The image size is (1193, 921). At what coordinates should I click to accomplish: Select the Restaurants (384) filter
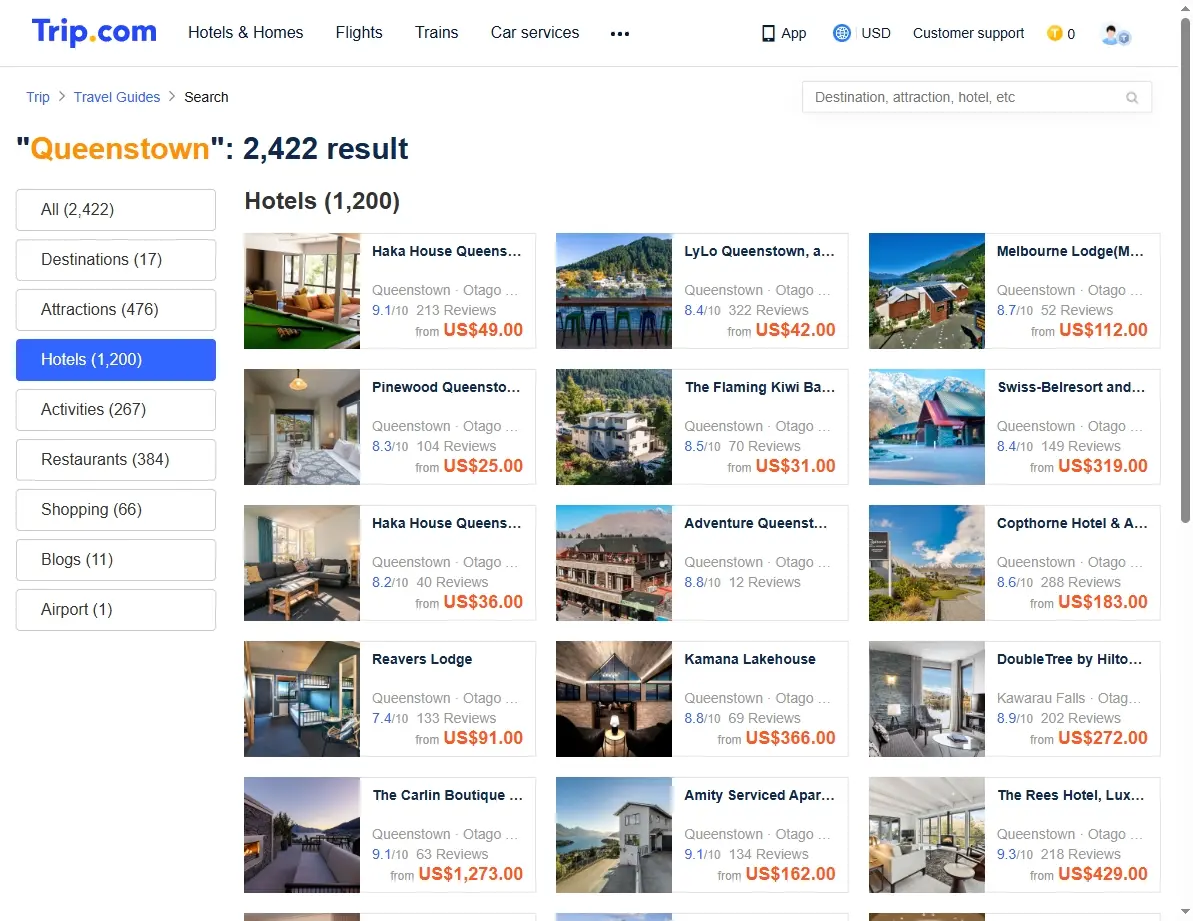tap(116, 459)
